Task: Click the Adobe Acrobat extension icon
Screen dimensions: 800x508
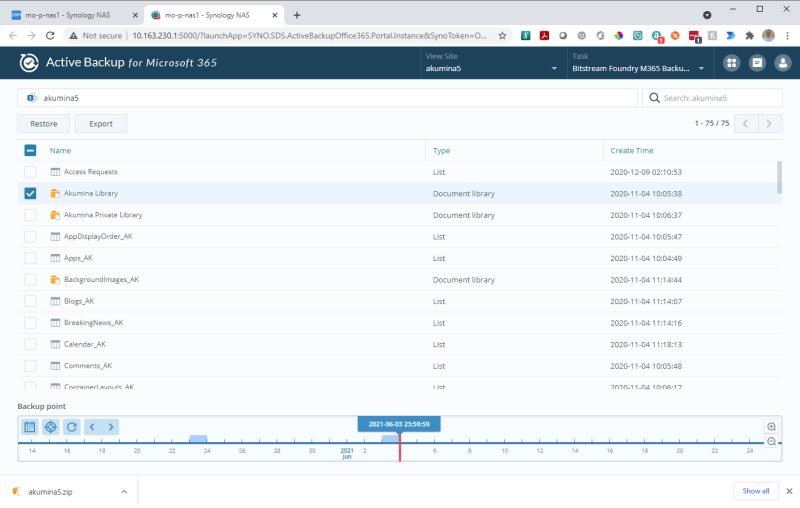Action: coord(544,36)
